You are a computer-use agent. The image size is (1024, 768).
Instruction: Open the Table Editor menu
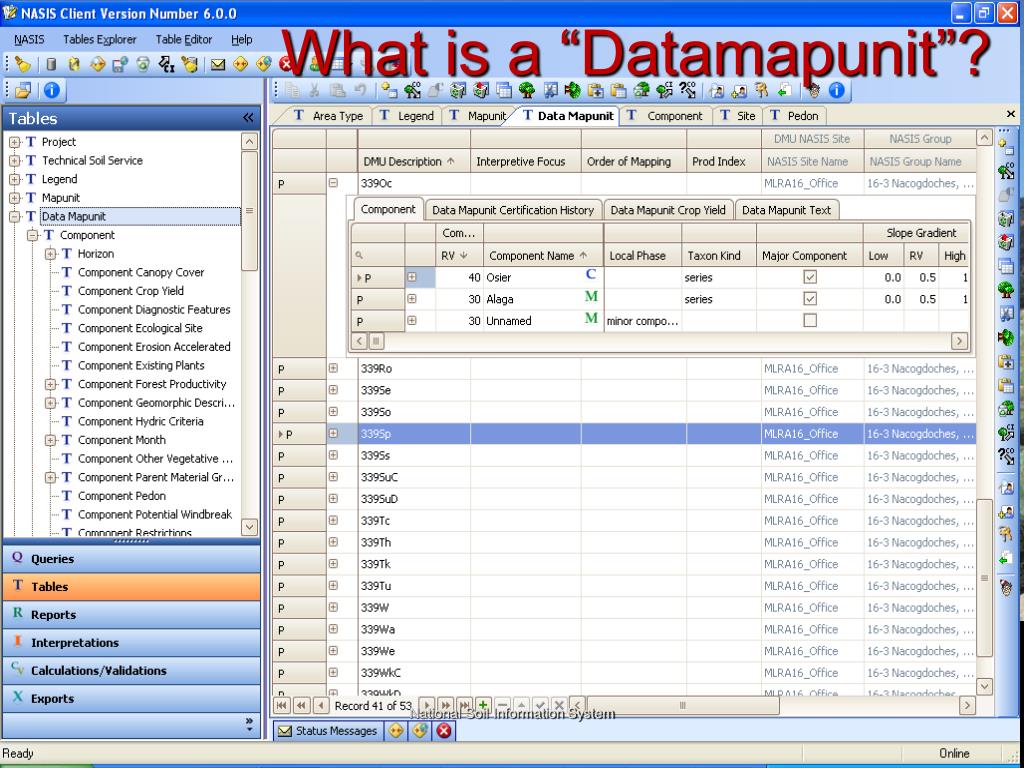tap(184, 39)
